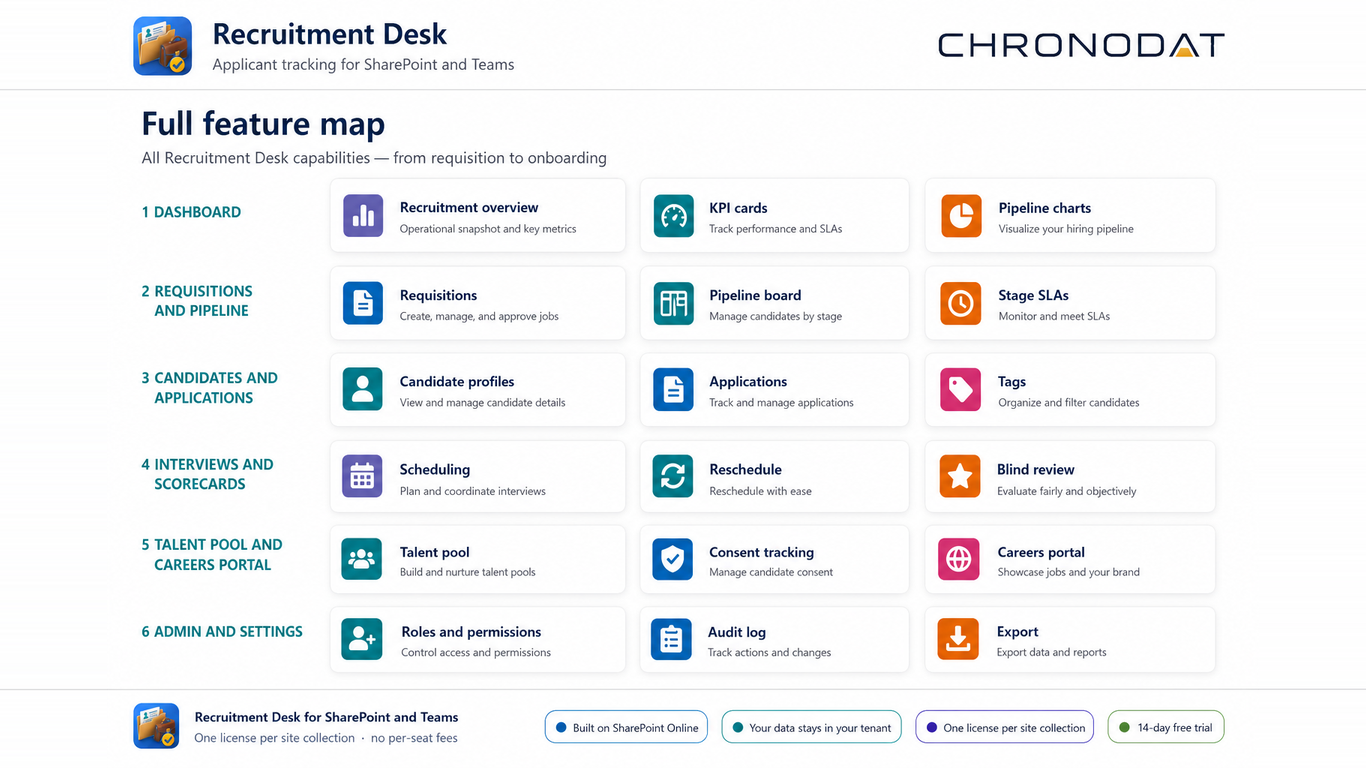Click 'Create, manage, and approve jobs' description

coord(479,316)
